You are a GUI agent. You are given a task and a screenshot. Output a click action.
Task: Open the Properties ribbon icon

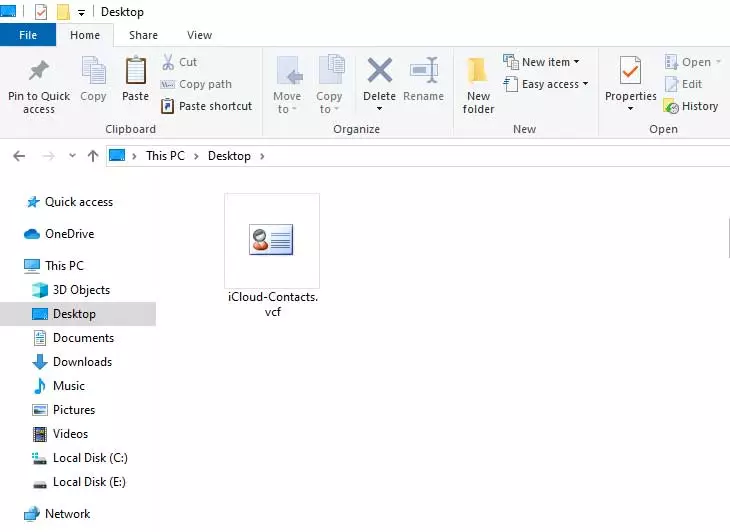(630, 72)
